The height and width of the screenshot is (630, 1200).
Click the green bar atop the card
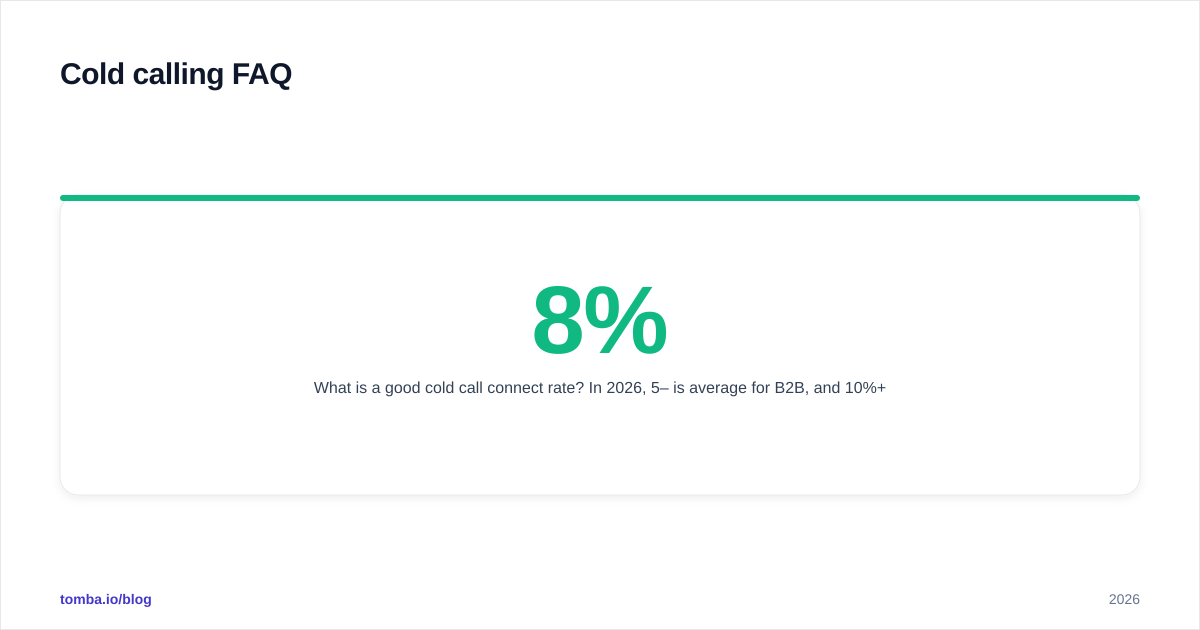[x=600, y=198]
